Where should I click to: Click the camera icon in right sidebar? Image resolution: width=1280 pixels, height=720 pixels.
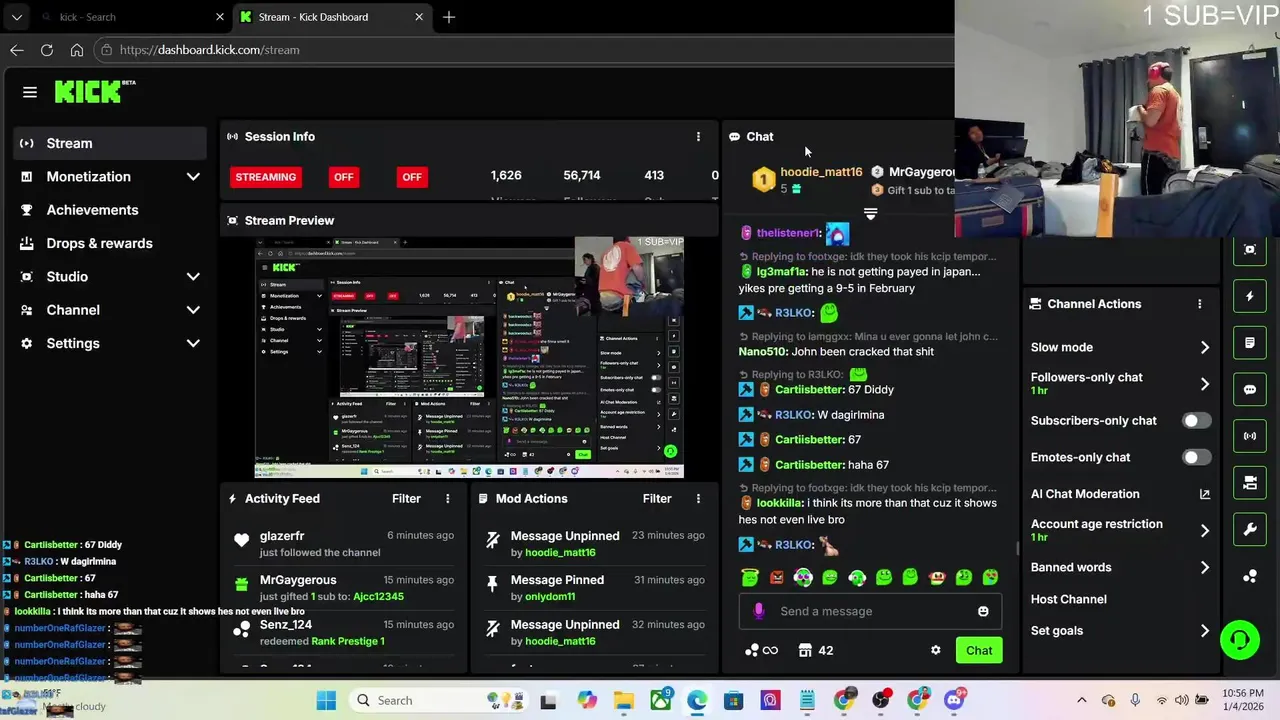coord(1250,483)
